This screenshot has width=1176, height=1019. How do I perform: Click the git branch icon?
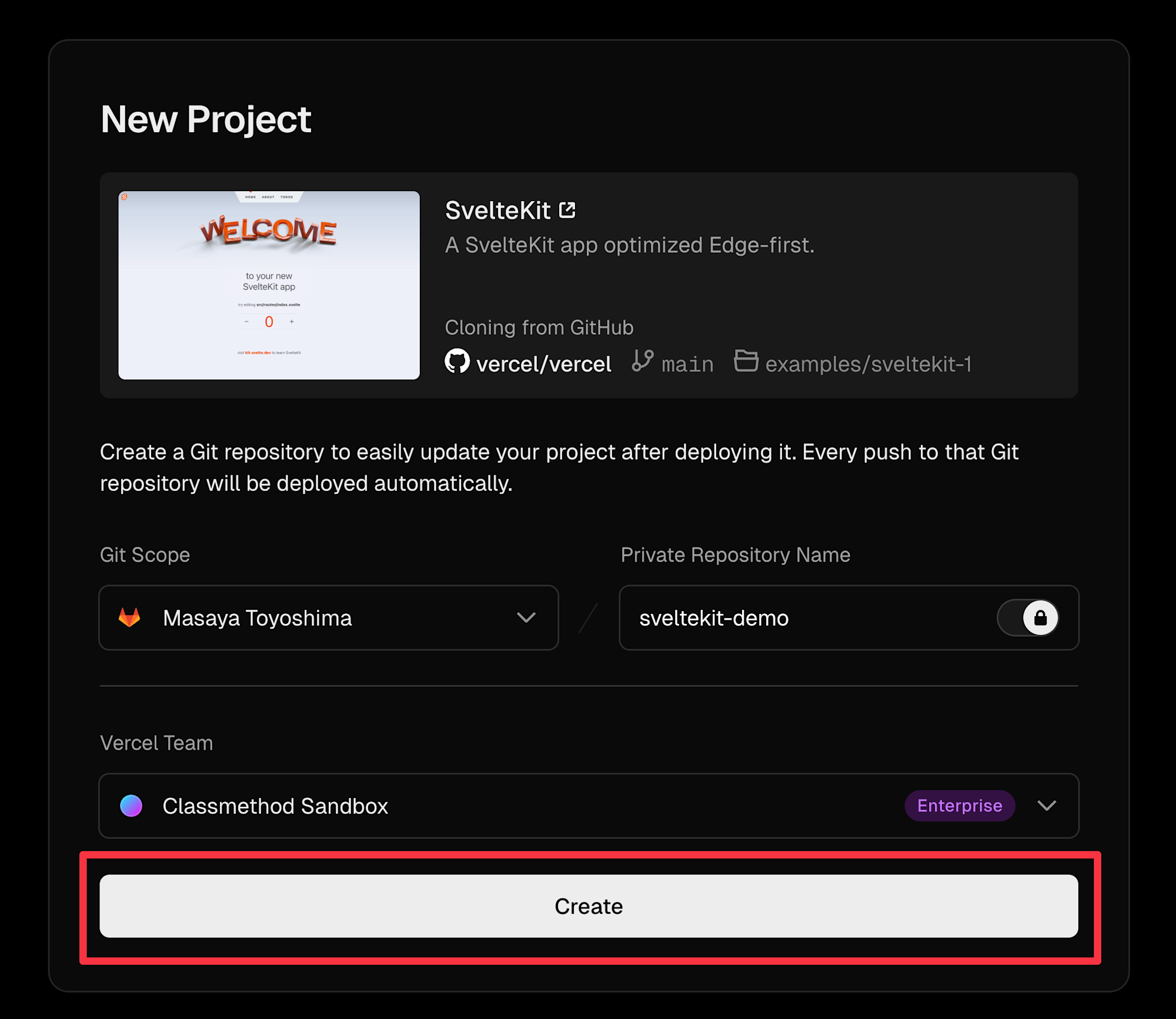click(642, 360)
